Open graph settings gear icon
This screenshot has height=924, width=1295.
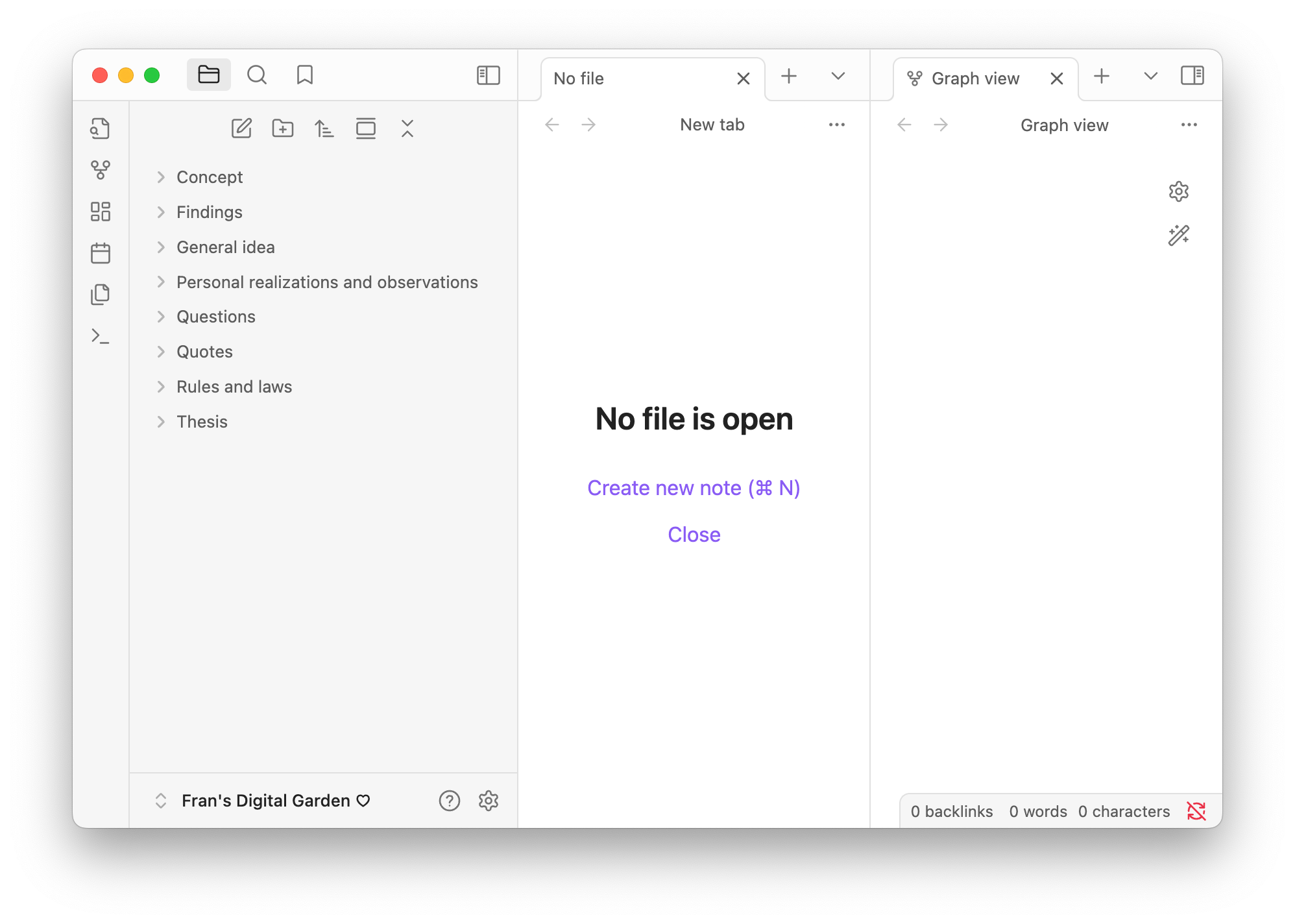click(x=1178, y=191)
